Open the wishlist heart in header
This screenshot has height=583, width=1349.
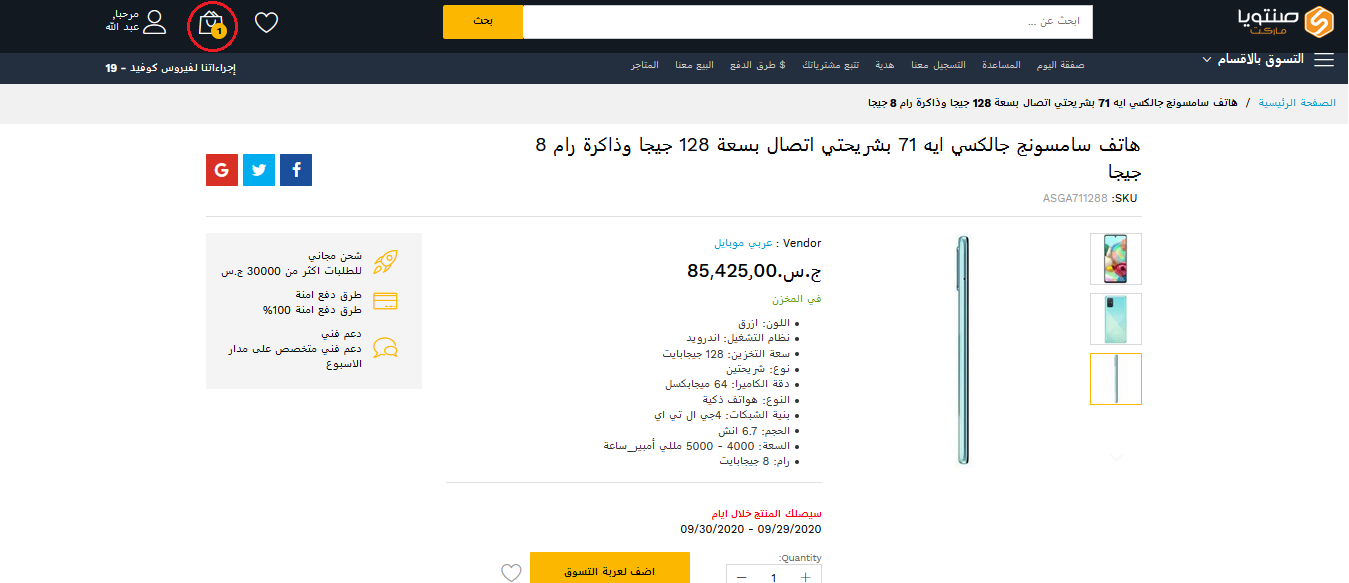(x=266, y=22)
